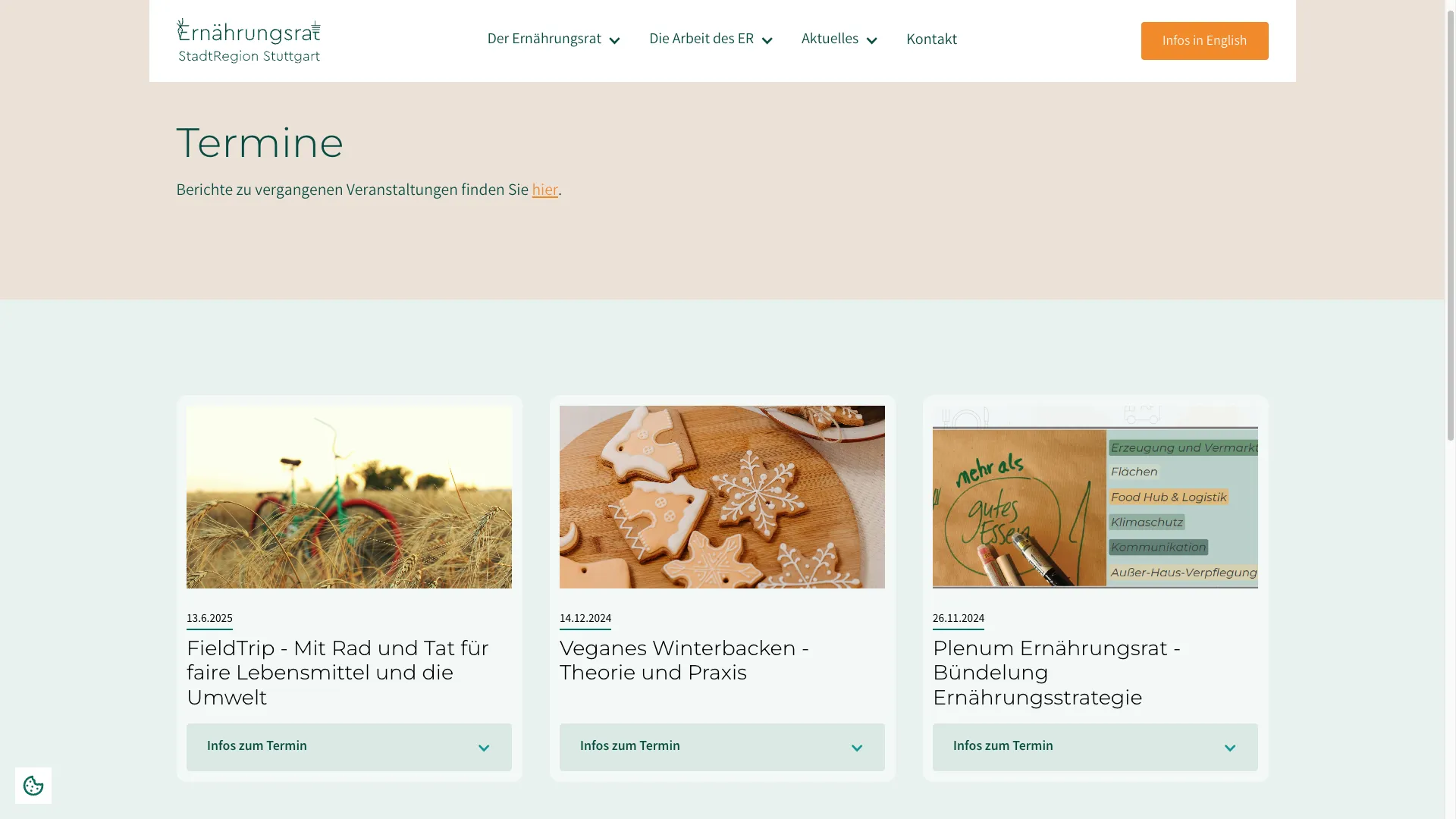Viewport: 1456px width, 819px height.
Task: Follow the 'hier' link to past events
Action: (544, 190)
